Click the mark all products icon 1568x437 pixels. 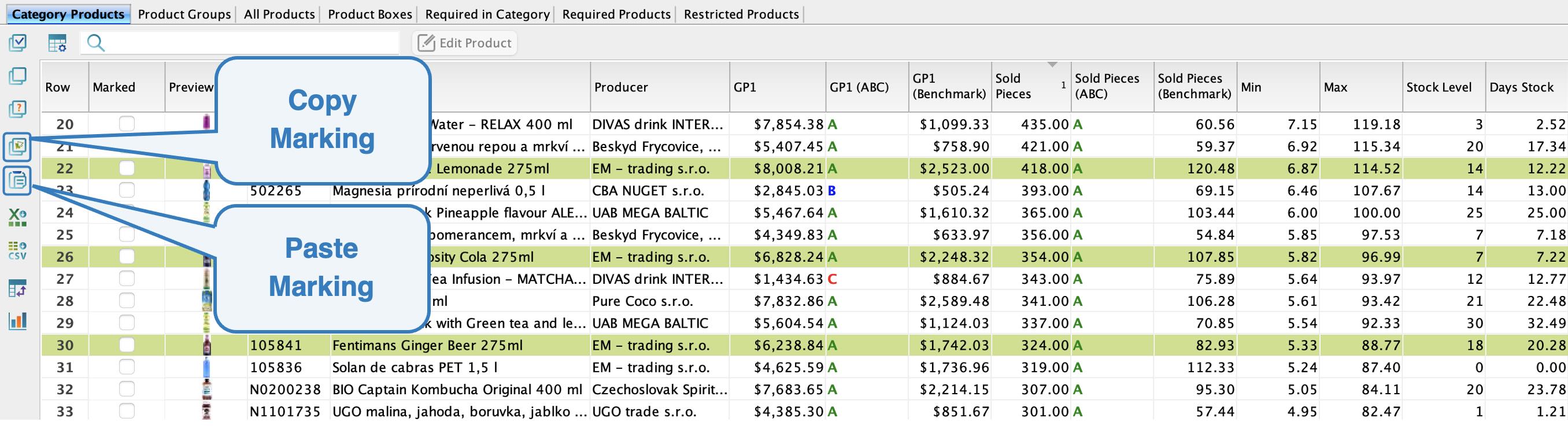tap(18, 43)
